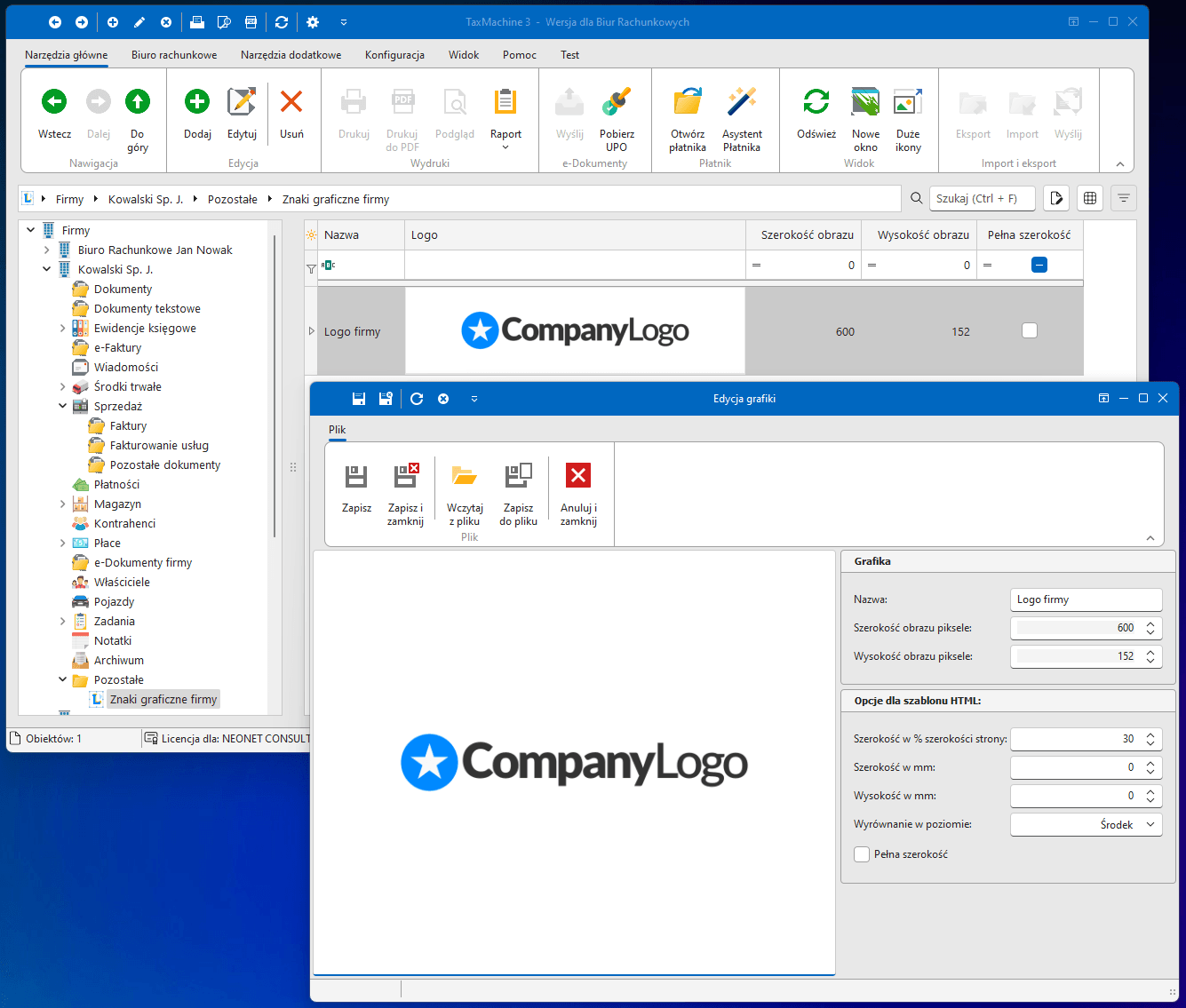Click the Dodaj button
Screen dimensions: 1186x1008
coord(197,113)
